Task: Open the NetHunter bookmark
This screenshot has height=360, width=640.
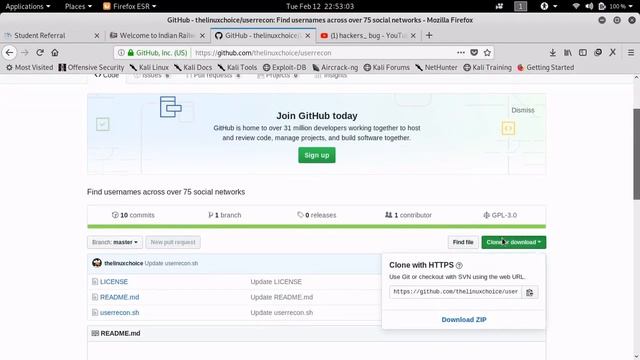Action: point(436,67)
